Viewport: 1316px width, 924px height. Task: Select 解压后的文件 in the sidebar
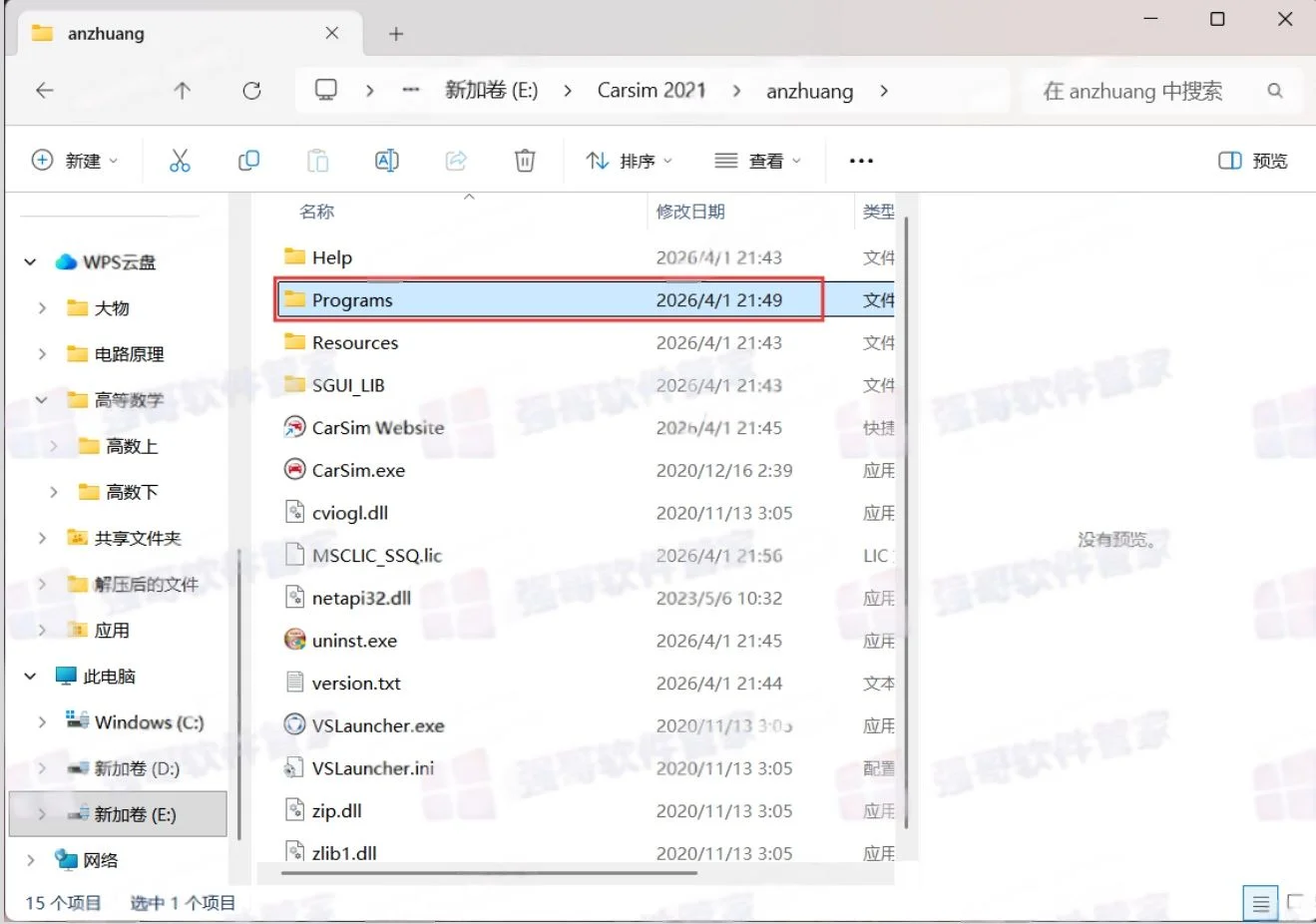coord(146,584)
